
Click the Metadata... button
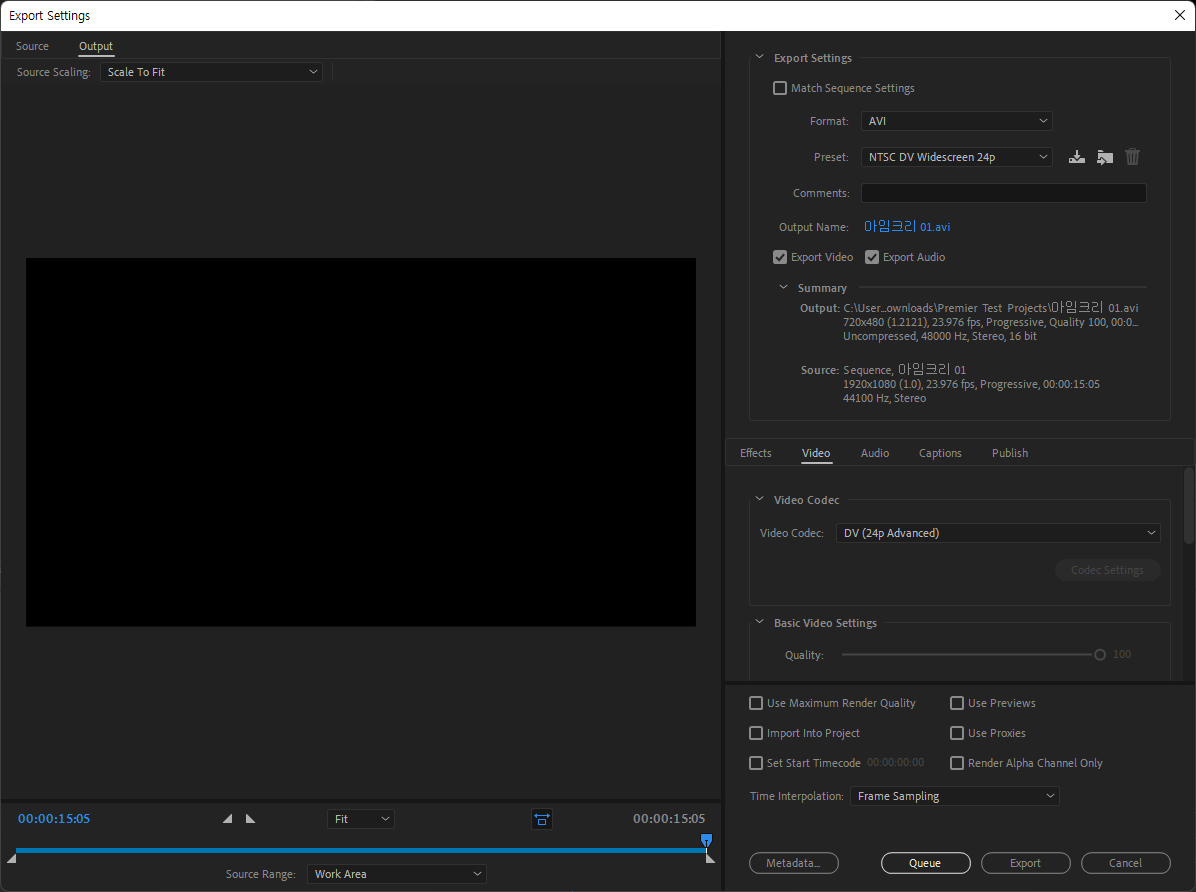pyautogui.click(x=793, y=863)
